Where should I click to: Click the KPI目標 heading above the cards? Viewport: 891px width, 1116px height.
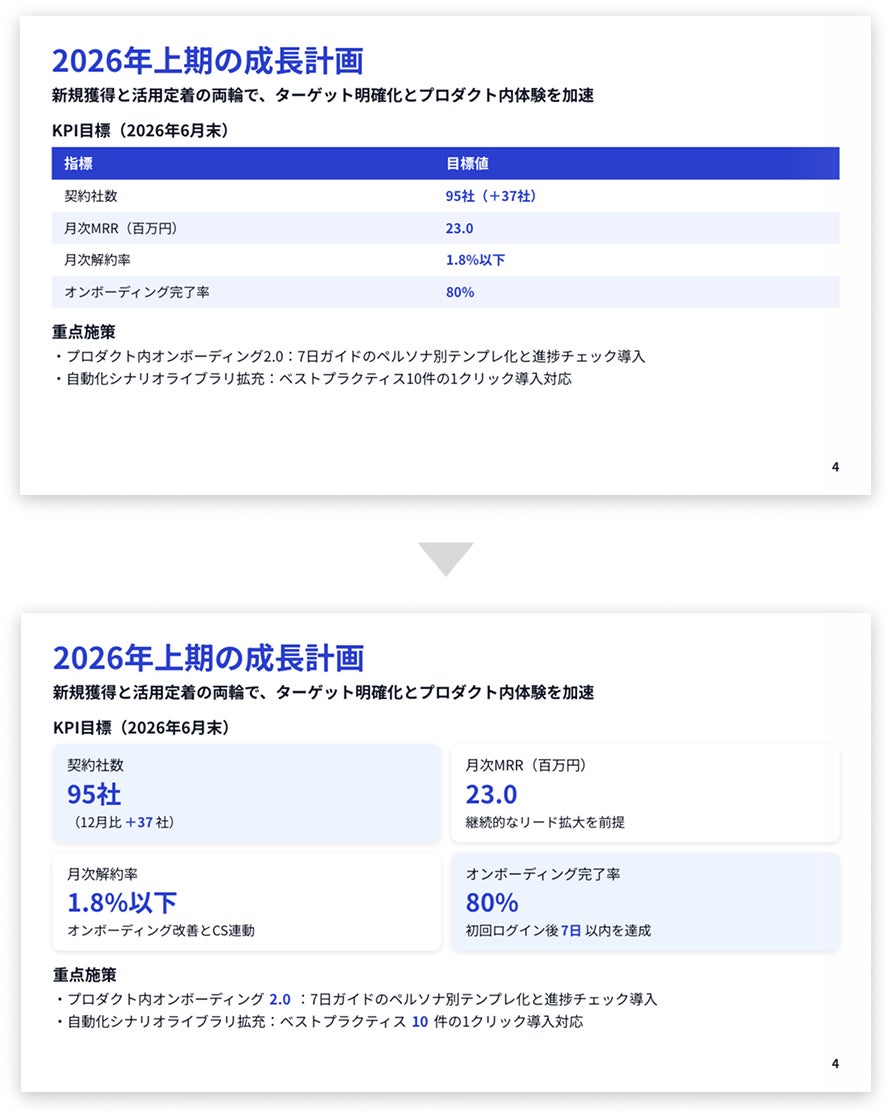pos(141,727)
